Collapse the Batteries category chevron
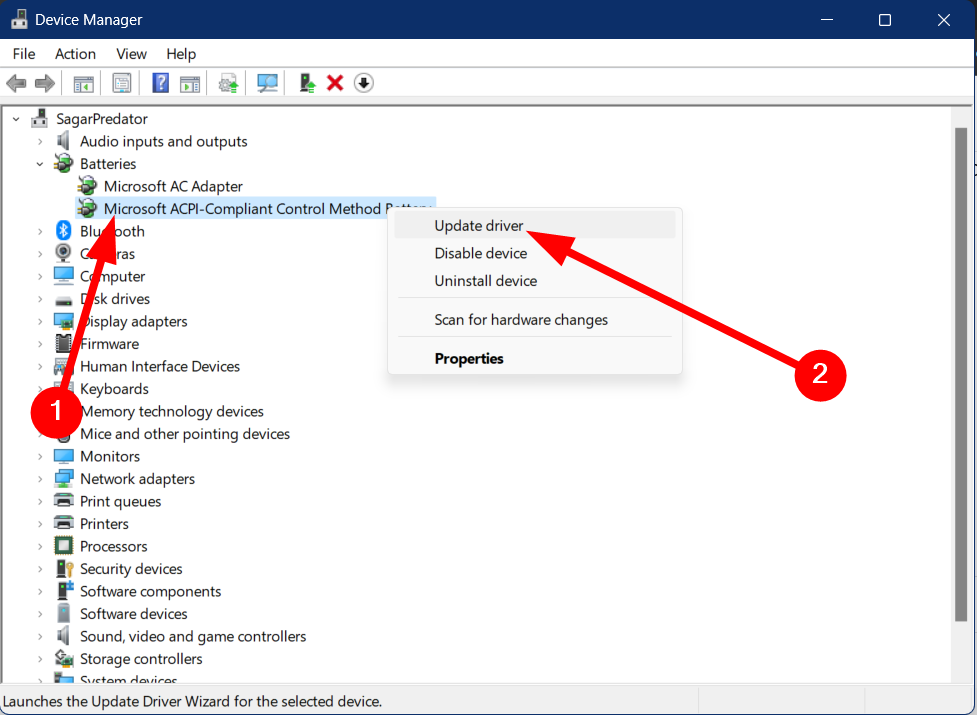The height and width of the screenshot is (715, 977). tap(40, 164)
